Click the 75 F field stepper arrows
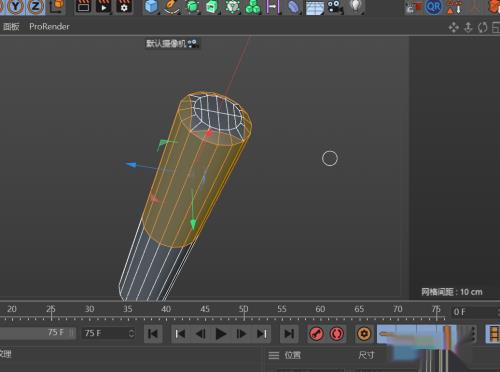 (132, 333)
